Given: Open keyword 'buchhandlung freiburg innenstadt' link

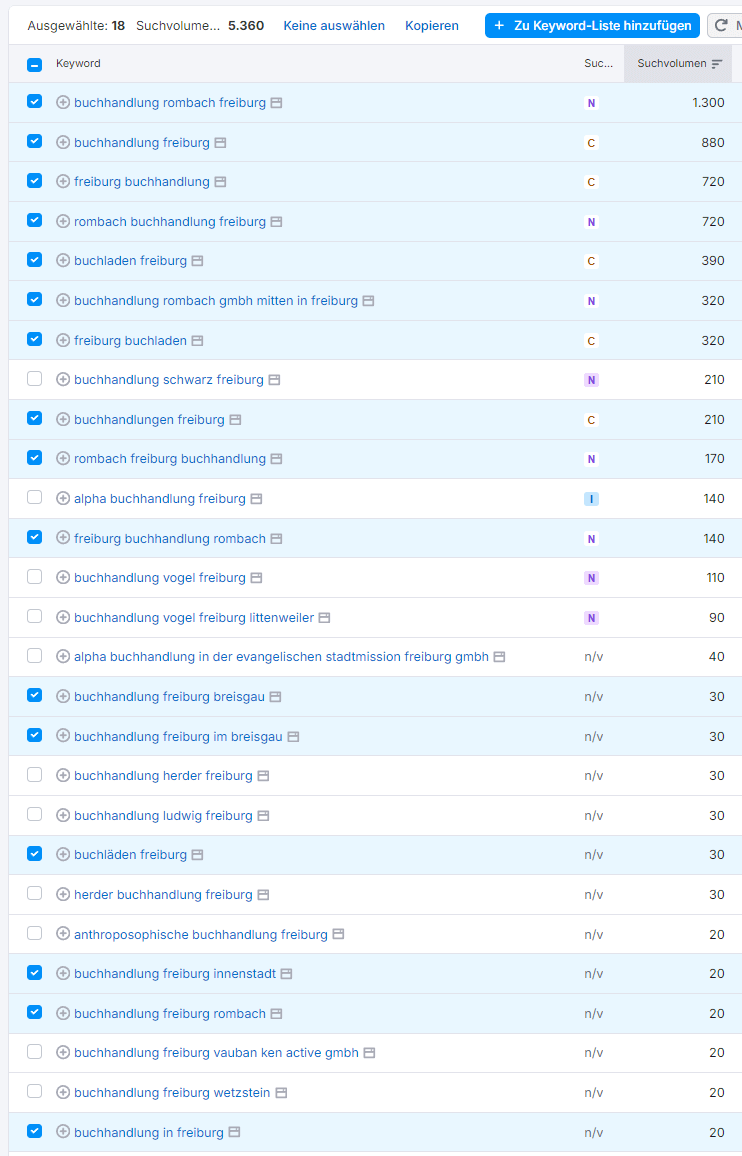Looking at the screenshot, I should point(175,974).
